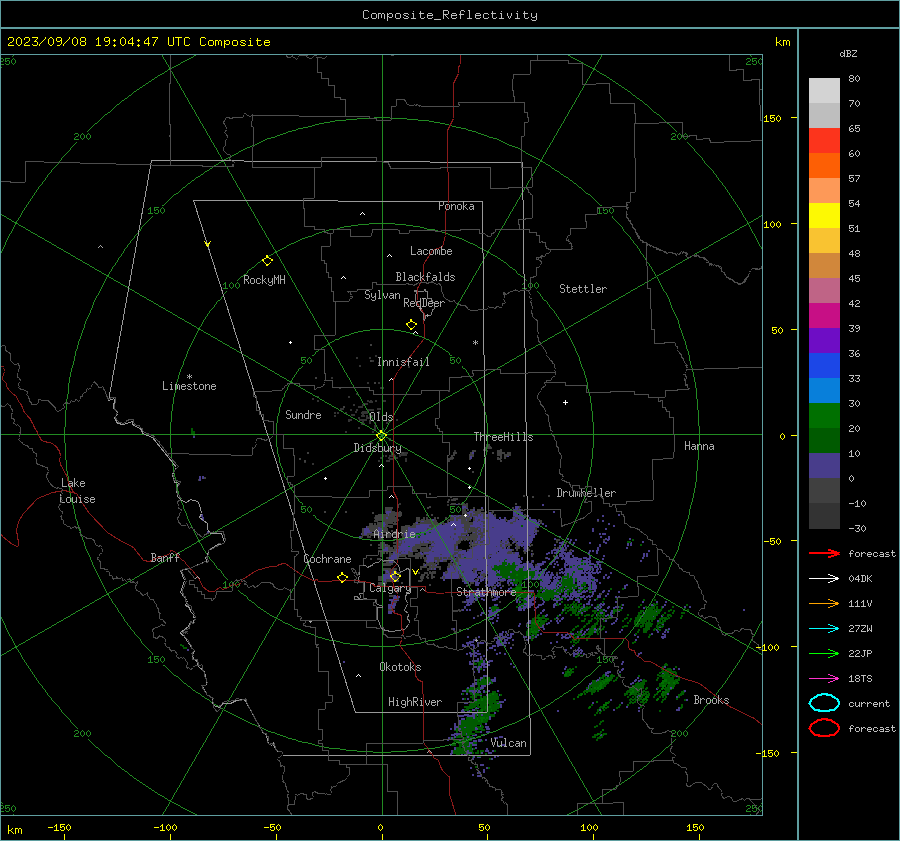Click the -30 dBZ legend value

click(x=858, y=528)
